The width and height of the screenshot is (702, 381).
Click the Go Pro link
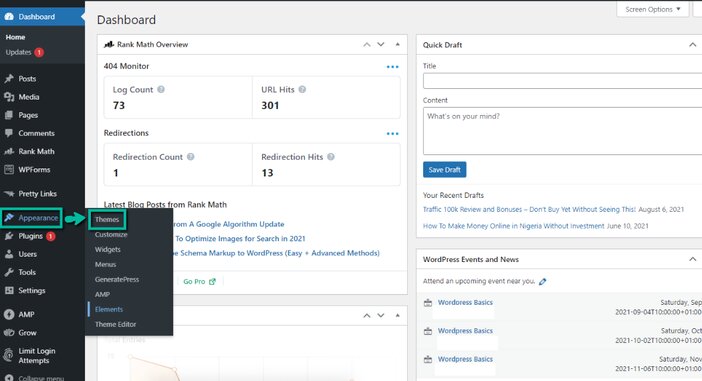[199, 281]
